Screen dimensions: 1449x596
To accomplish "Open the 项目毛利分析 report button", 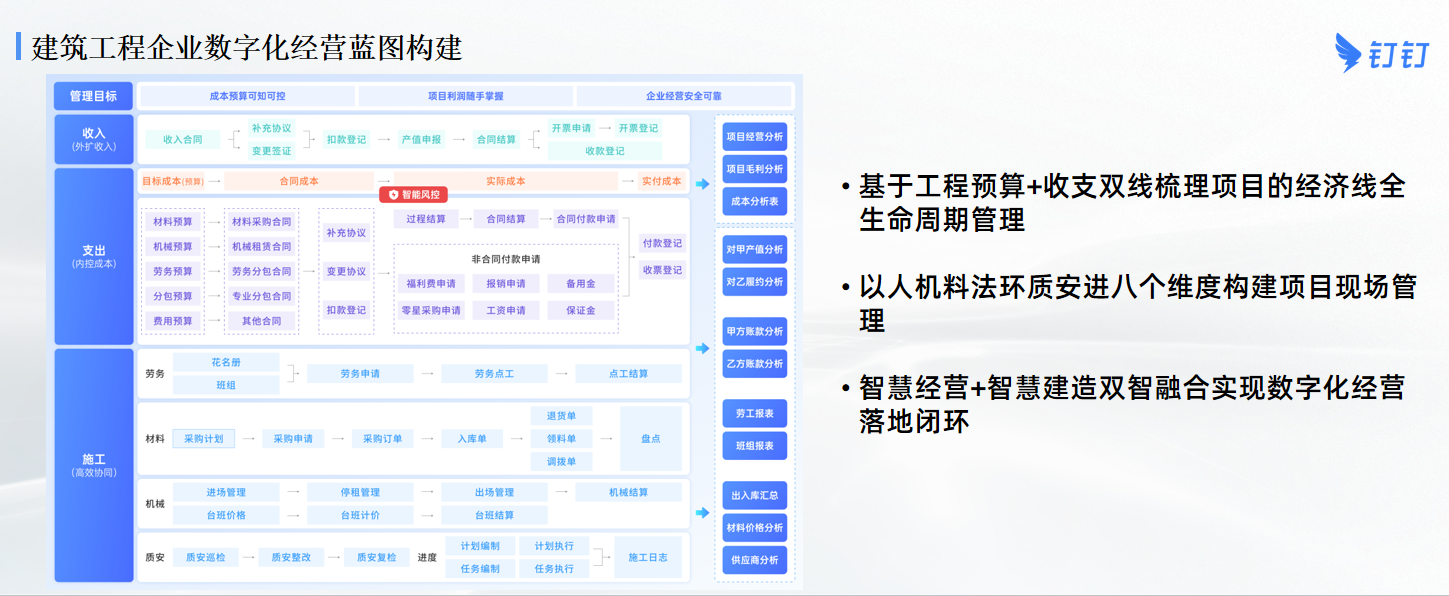I will (755, 169).
